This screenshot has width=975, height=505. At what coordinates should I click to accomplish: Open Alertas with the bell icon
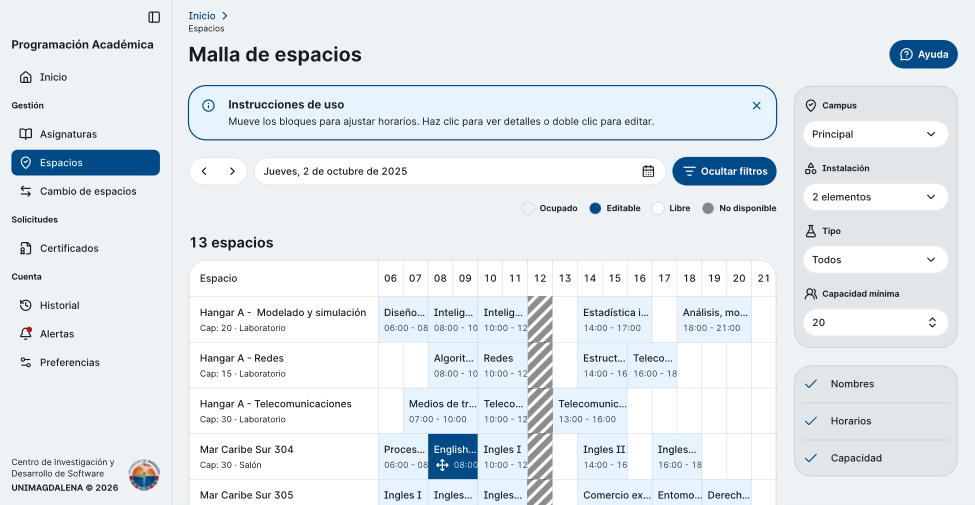click(x=25, y=334)
